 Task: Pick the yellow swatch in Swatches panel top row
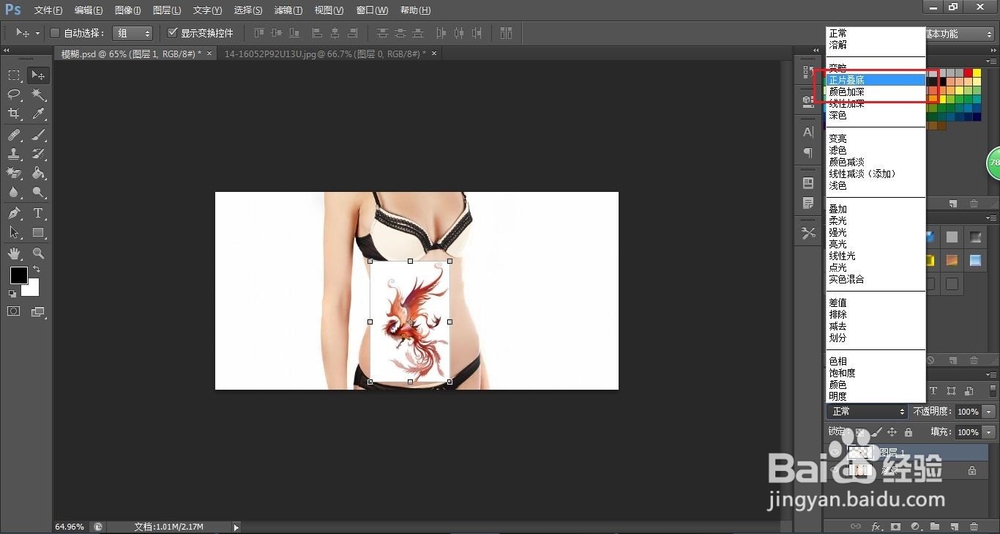point(976,73)
